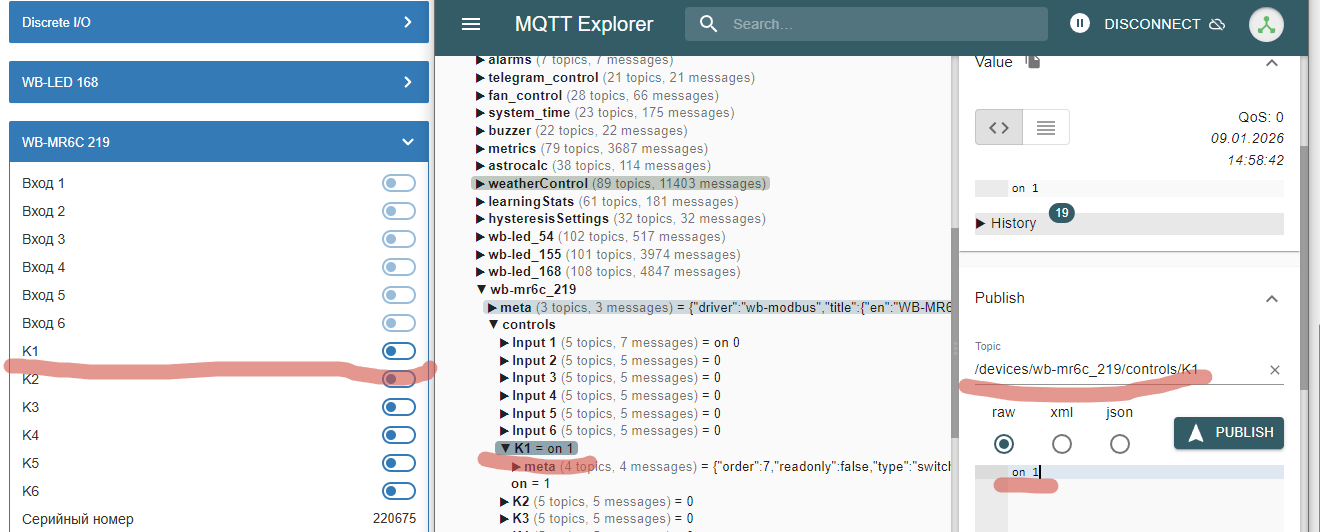The height and width of the screenshot is (532, 1320).
Task: Select the json payload format radio
Action: coord(1120,444)
